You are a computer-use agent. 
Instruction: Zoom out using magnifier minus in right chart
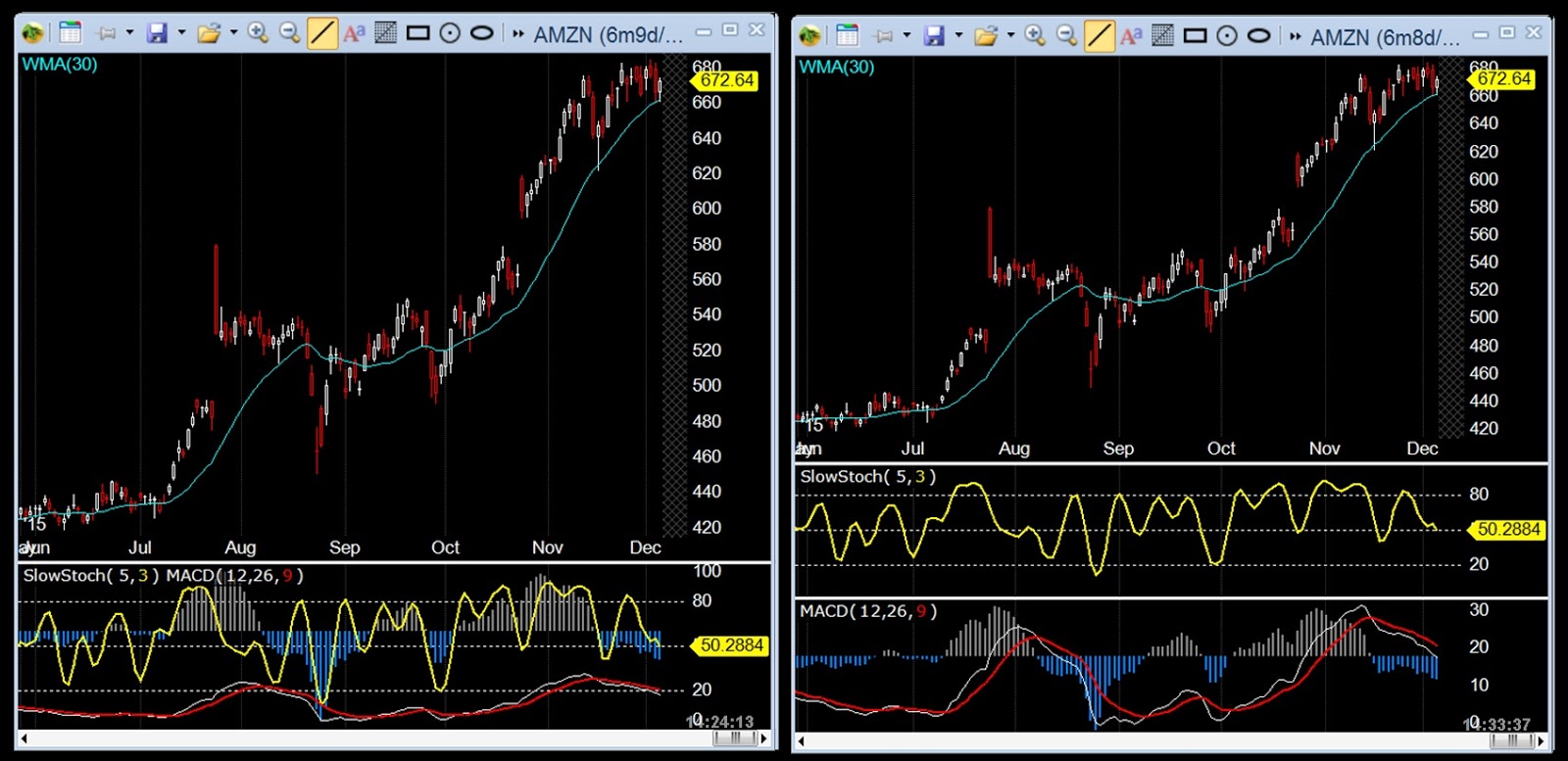(x=1066, y=36)
